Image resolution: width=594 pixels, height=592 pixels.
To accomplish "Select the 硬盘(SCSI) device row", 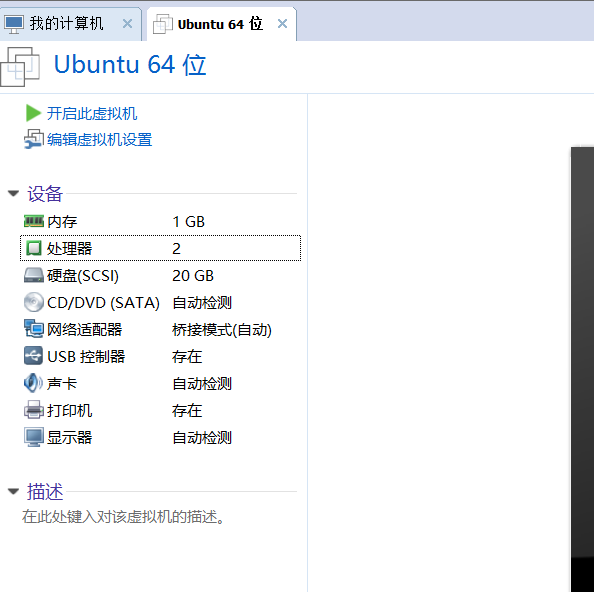I will click(160, 275).
